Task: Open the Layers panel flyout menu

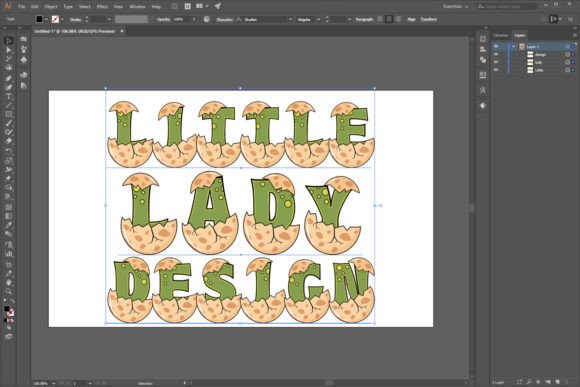Action: pos(574,36)
